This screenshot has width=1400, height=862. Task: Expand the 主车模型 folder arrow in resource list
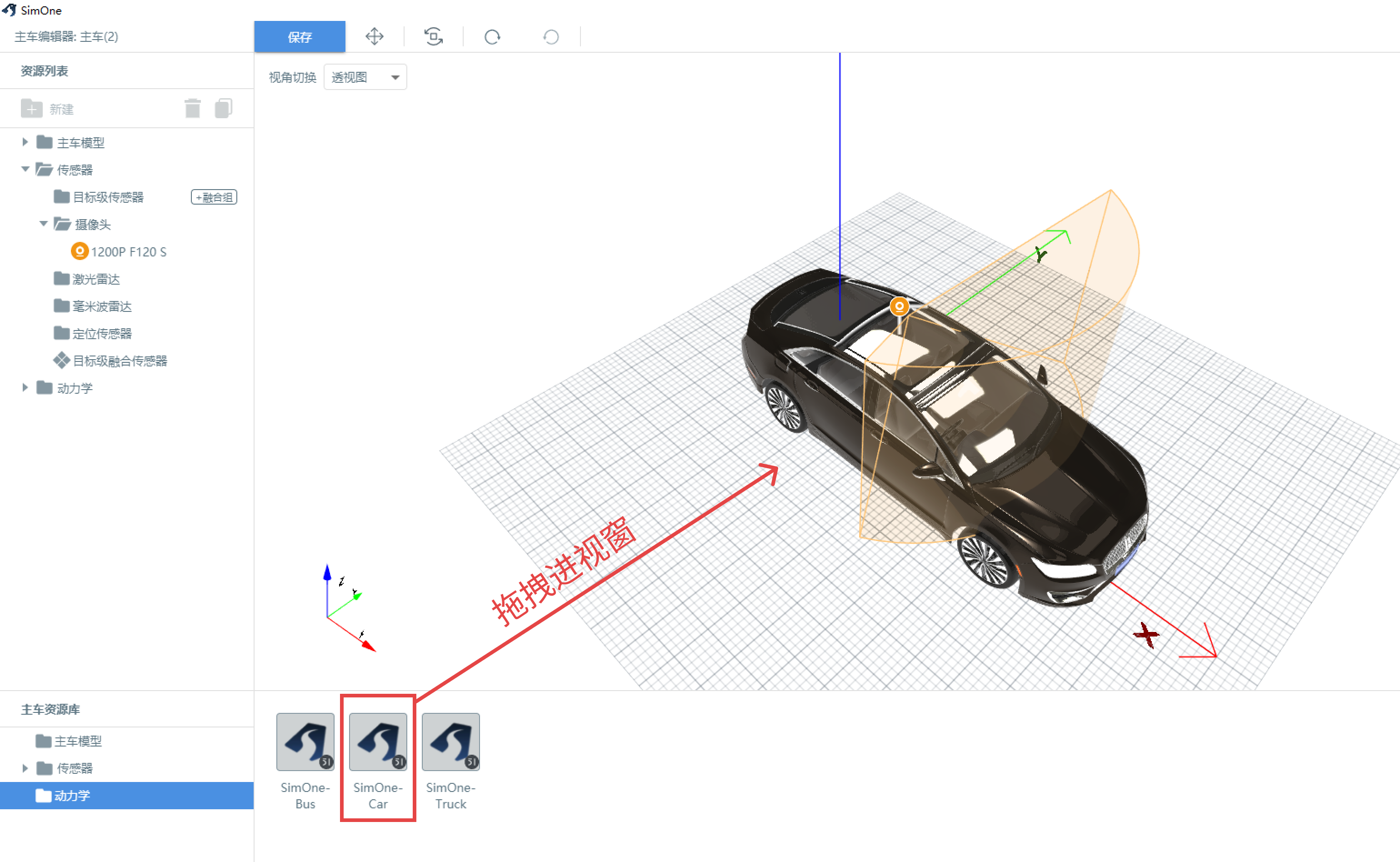(x=25, y=142)
